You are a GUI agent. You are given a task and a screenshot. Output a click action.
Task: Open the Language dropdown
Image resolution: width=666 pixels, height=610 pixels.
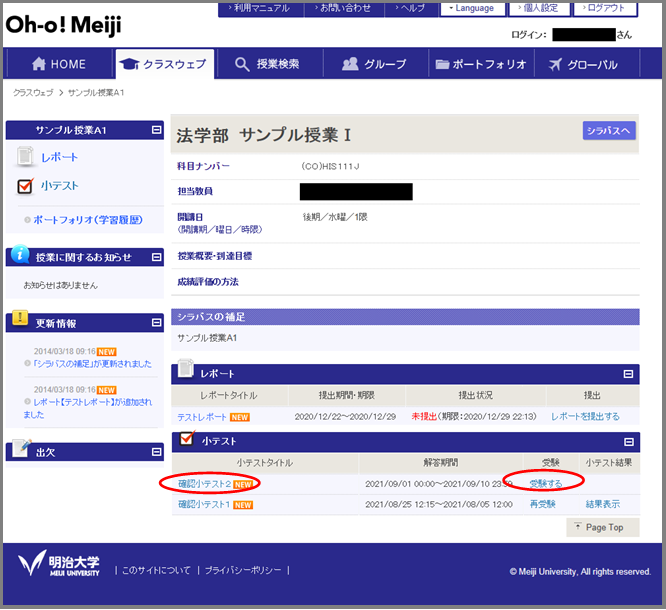click(x=472, y=8)
